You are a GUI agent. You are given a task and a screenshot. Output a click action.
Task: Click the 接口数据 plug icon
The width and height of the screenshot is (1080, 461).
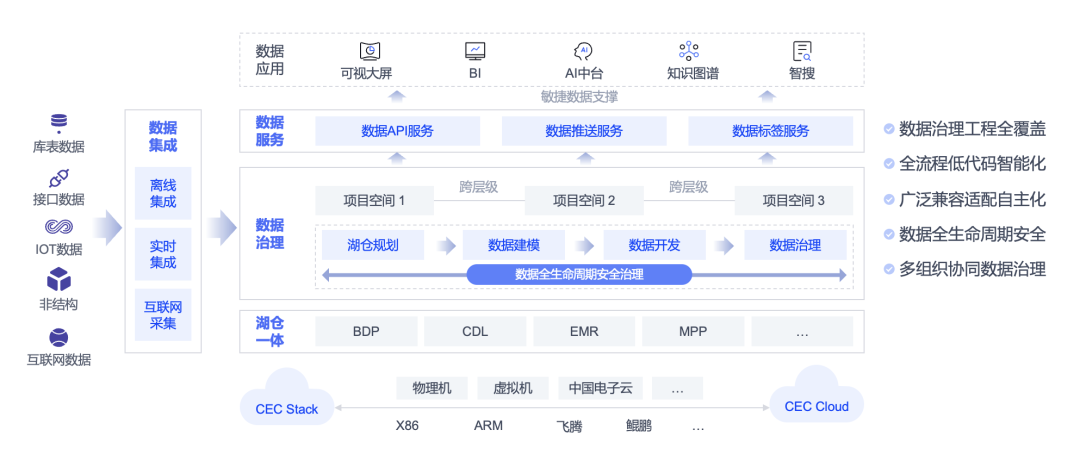[x=59, y=177]
